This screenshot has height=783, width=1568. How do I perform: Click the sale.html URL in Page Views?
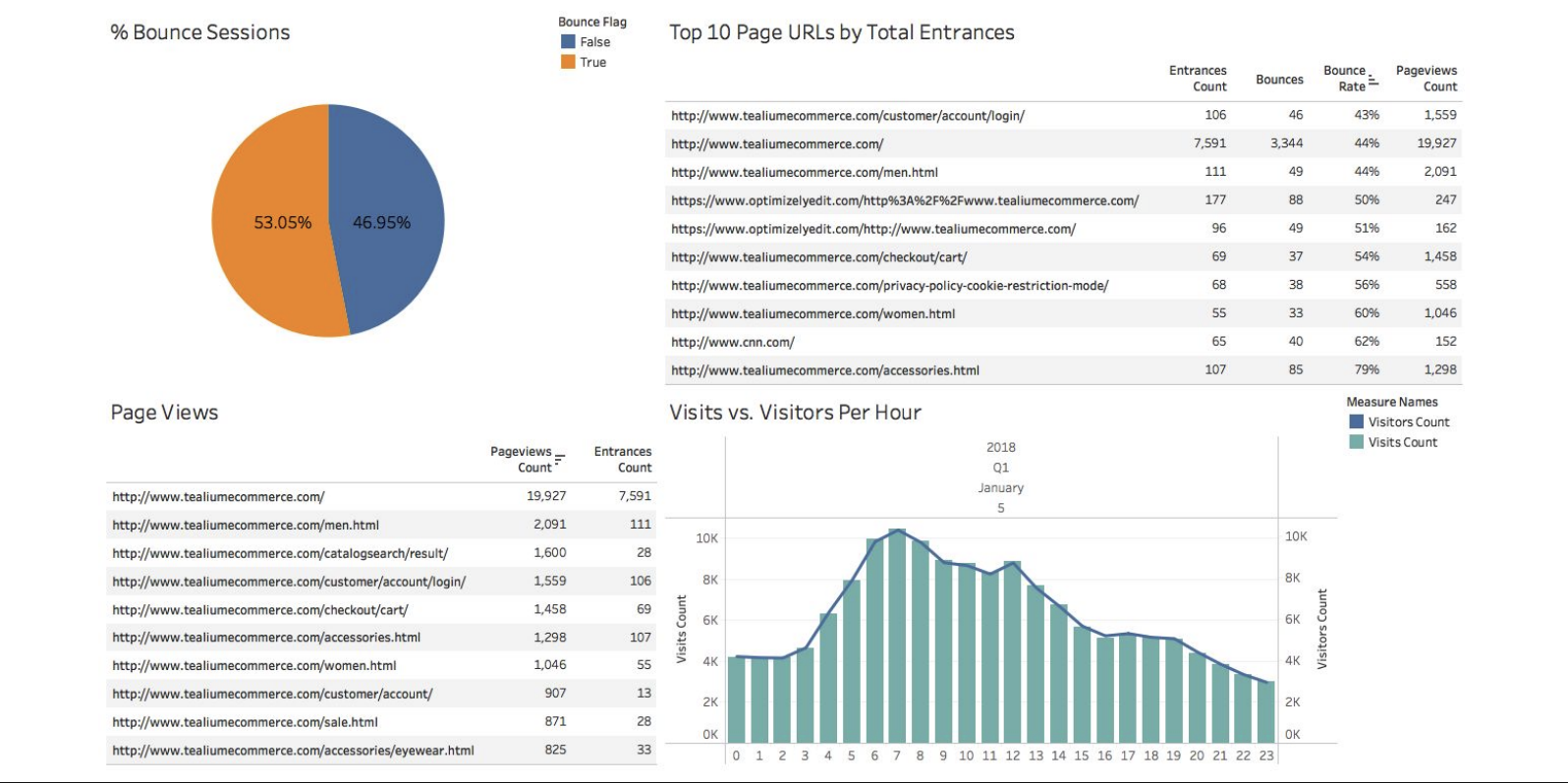245,722
